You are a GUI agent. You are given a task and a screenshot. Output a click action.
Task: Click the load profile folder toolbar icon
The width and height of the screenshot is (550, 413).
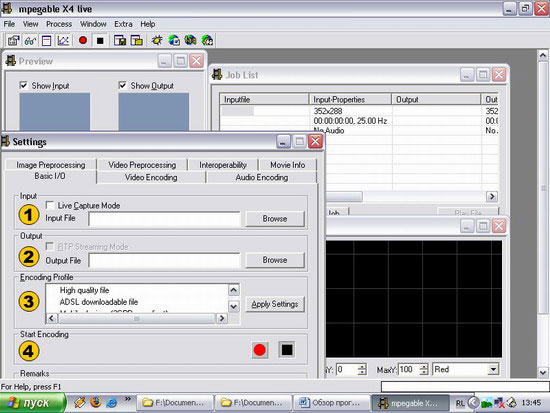tap(136, 41)
